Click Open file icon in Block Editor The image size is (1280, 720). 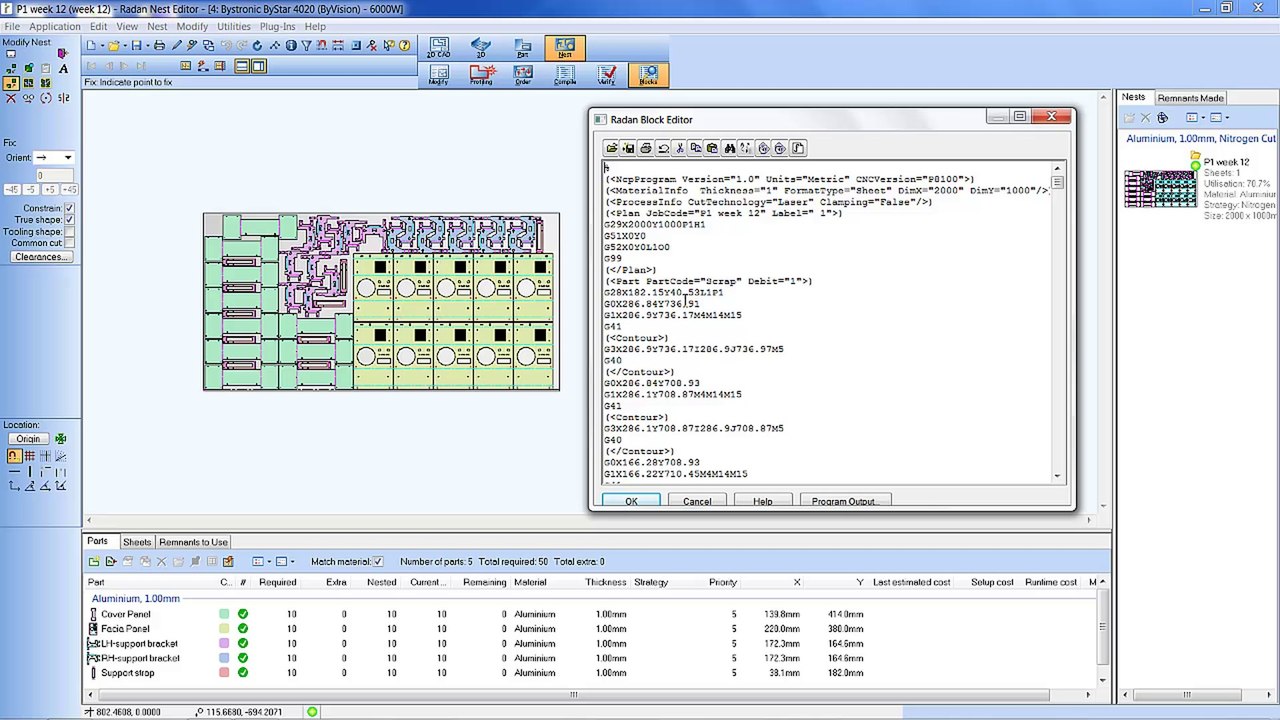click(611, 148)
